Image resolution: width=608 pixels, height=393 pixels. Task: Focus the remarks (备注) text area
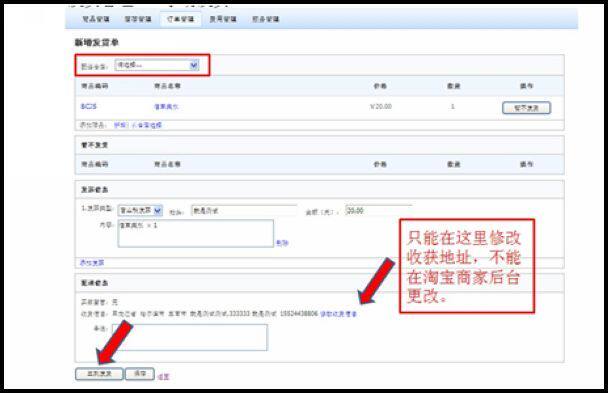click(190, 337)
